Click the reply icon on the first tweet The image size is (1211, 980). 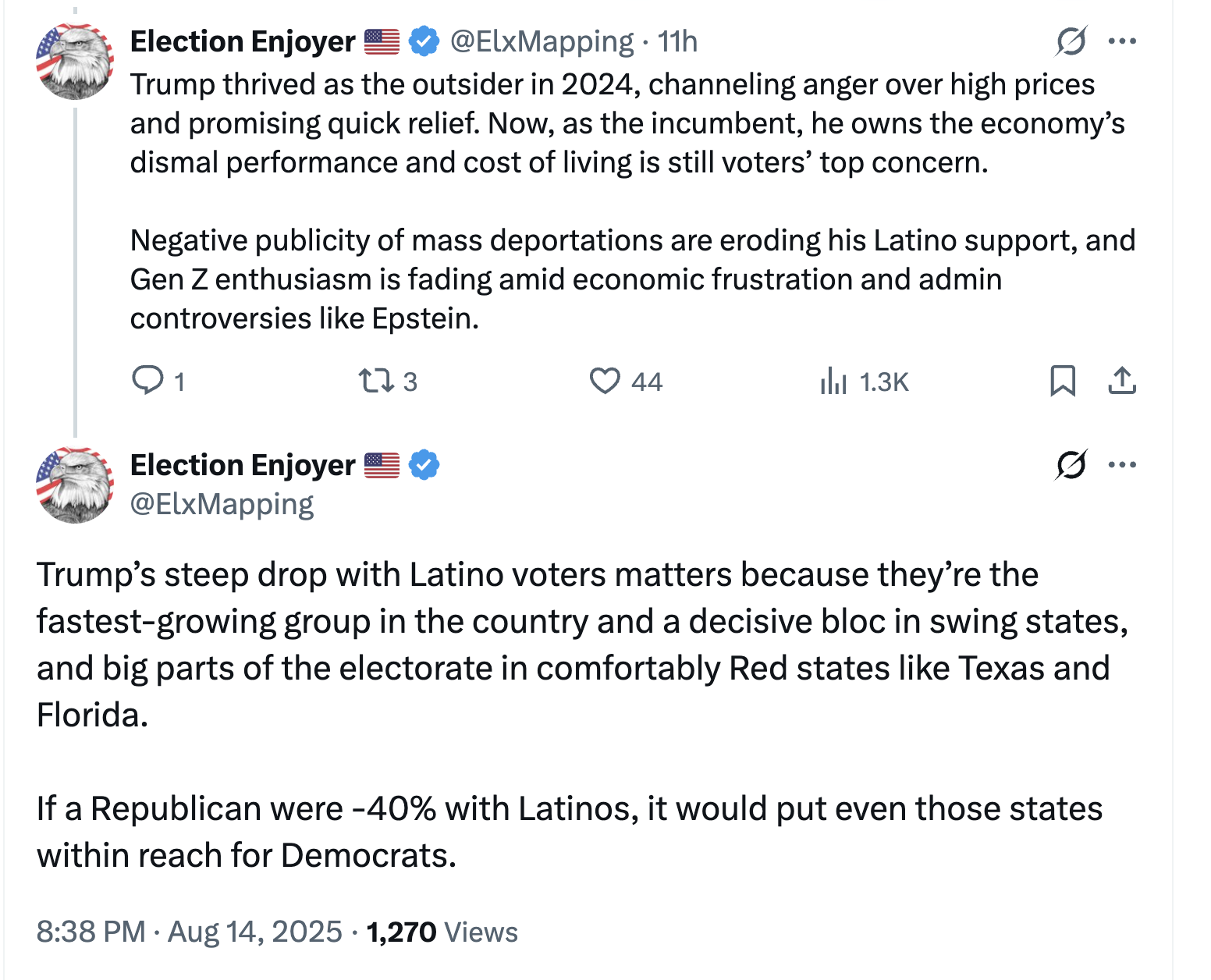click(x=147, y=381)
